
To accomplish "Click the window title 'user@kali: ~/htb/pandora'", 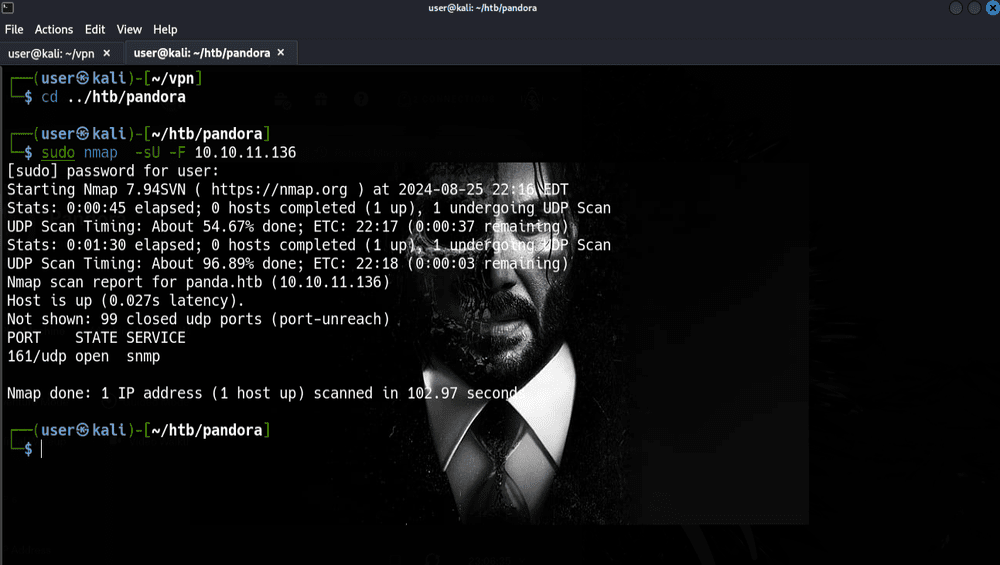I will click(x=482, y=8).
